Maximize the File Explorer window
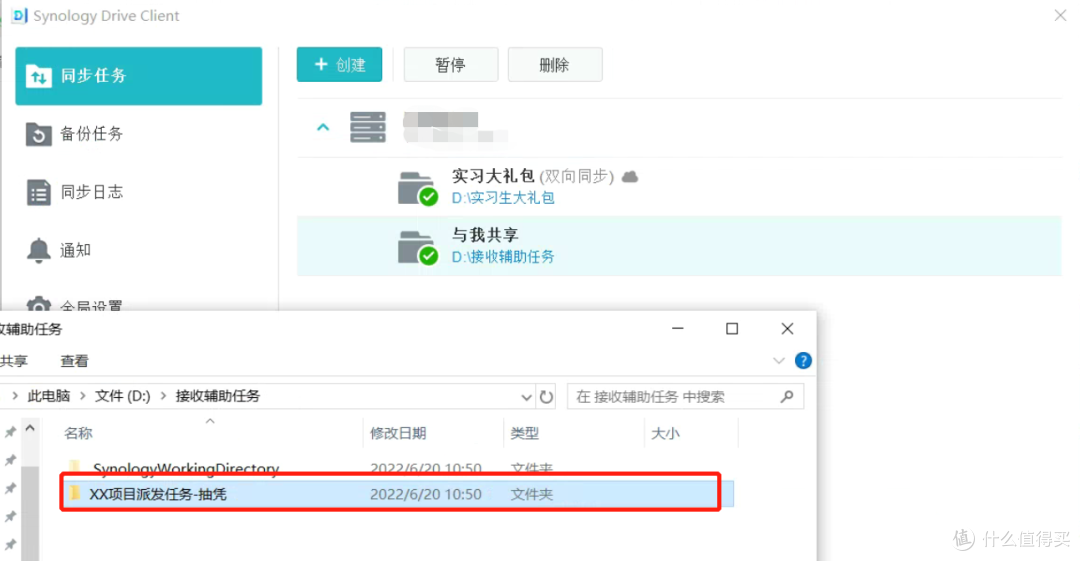Image resolution: width=1080 pixels, height=561 pixels. coord(732,329)
